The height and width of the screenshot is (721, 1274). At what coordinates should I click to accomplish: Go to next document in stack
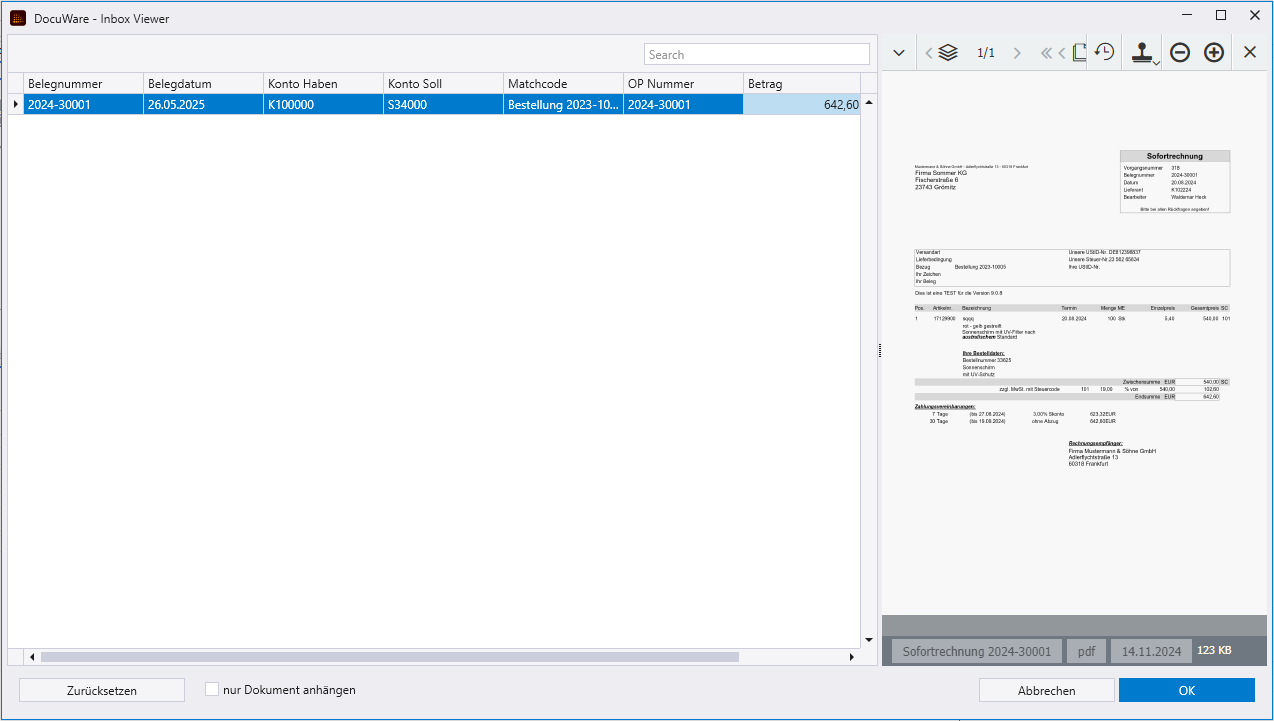click(1017, 53)
